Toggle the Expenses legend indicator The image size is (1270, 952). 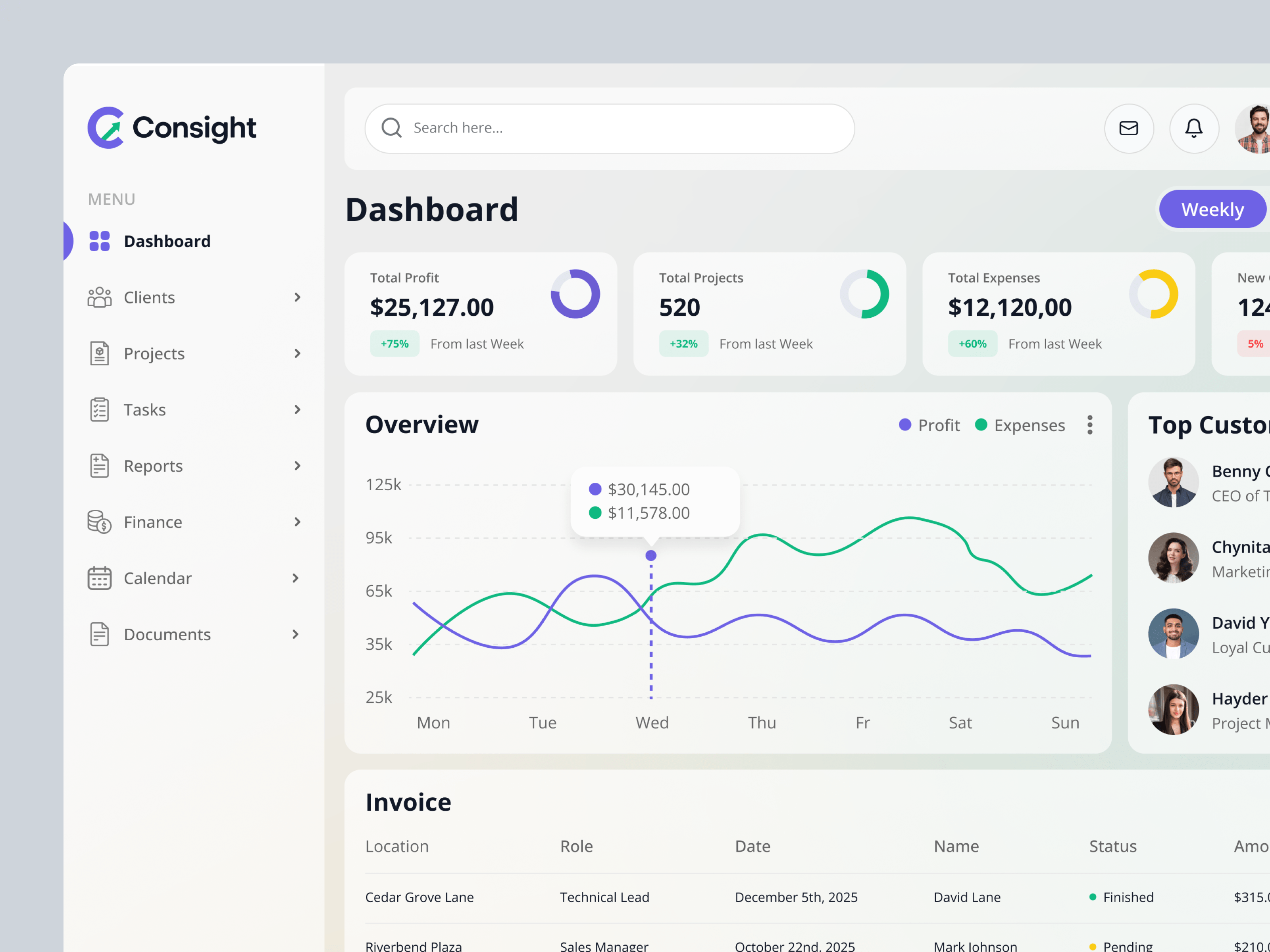(981, 425)
